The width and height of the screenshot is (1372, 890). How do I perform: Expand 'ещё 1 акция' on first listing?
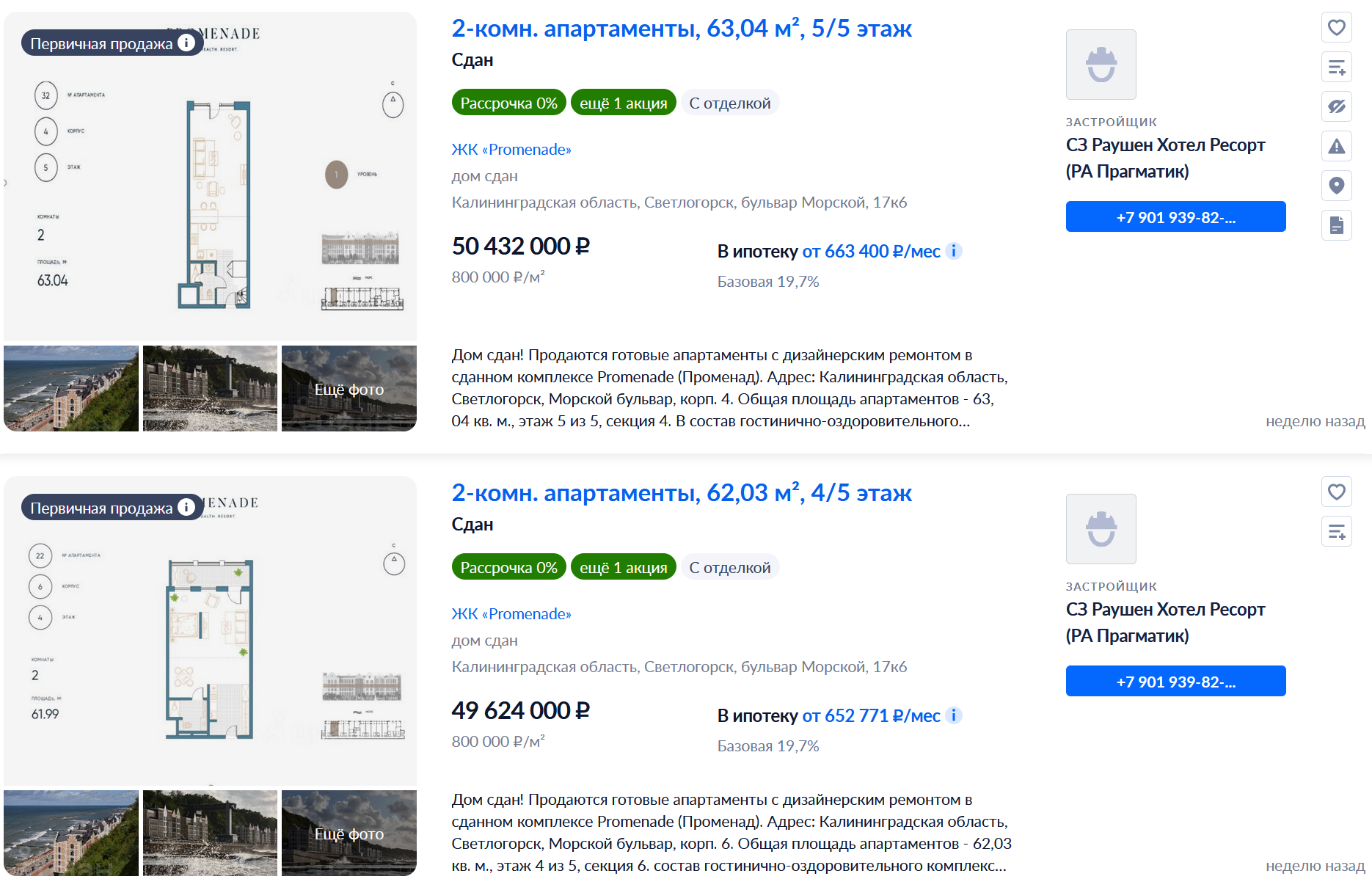[x=623, y=103]
